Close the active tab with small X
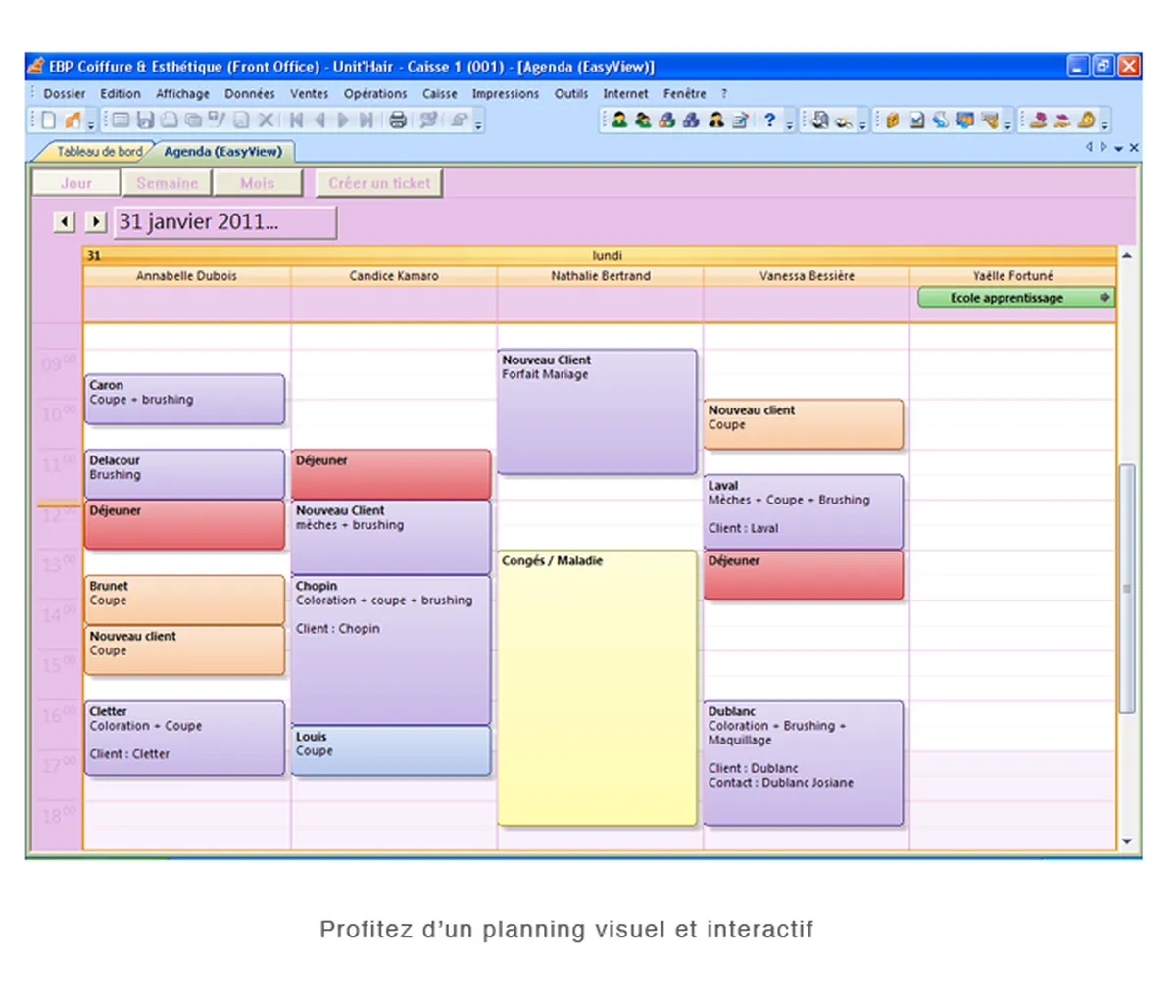 (x=1134, y=148)
